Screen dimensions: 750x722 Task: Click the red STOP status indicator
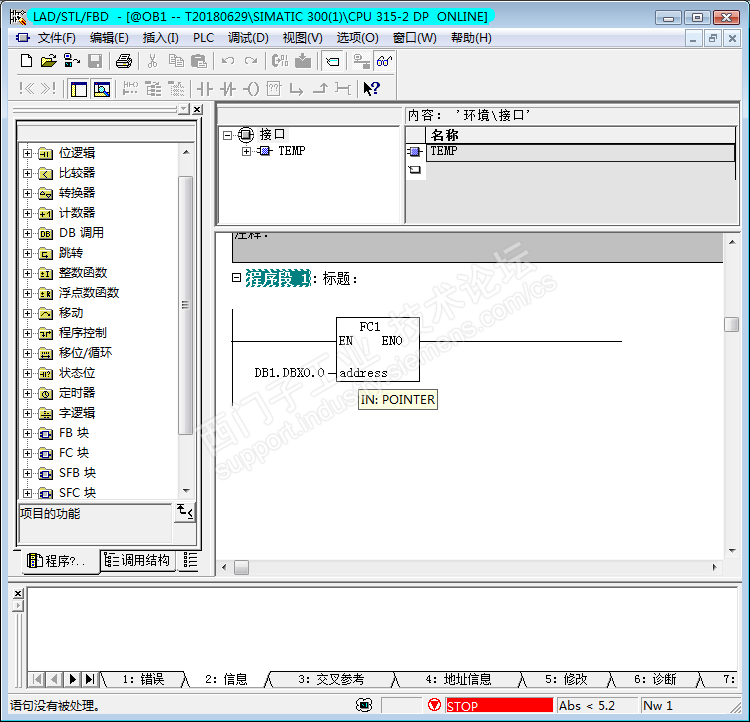[x=499, y=706]
